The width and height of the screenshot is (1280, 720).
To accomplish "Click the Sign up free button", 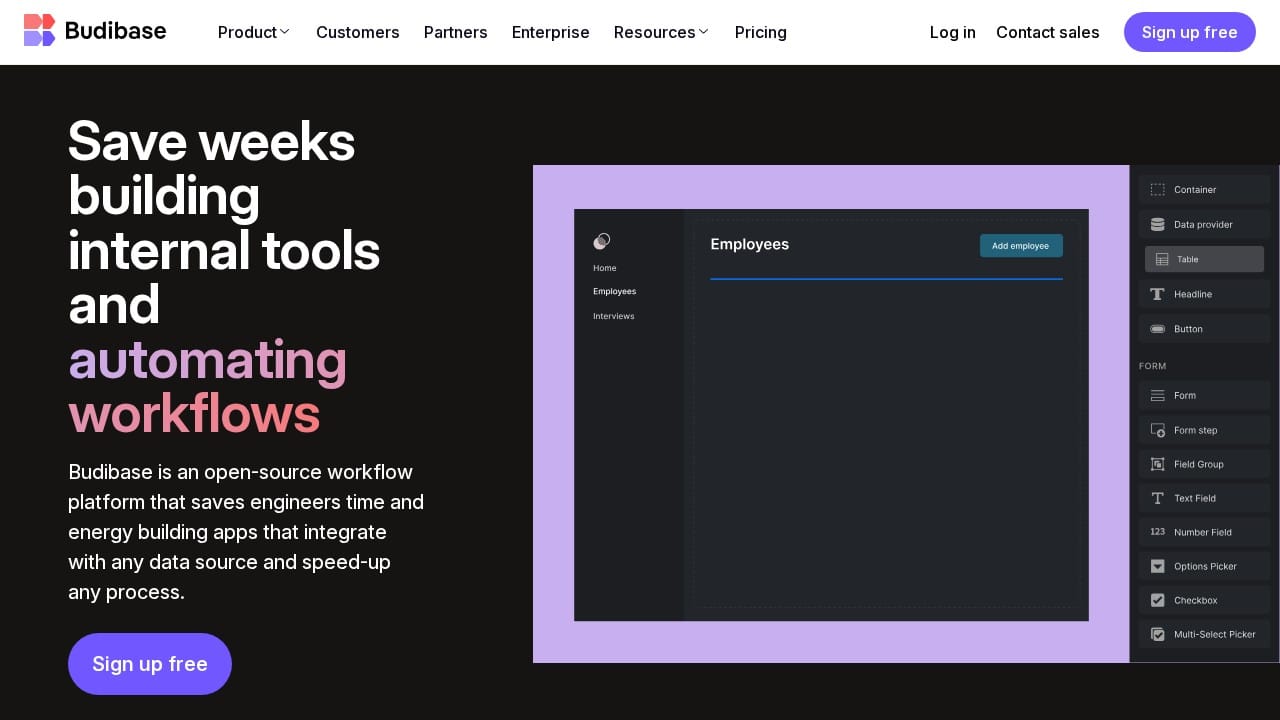I will pos(1190,32).
